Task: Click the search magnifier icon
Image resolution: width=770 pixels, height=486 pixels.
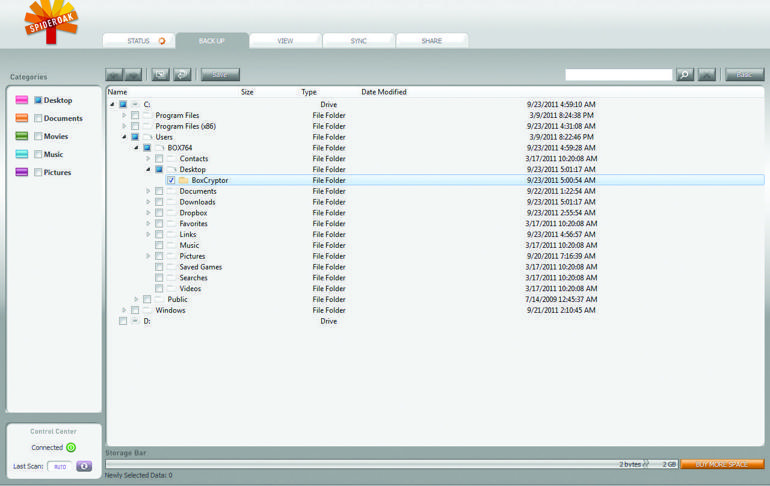Action: tap(685, 75)
